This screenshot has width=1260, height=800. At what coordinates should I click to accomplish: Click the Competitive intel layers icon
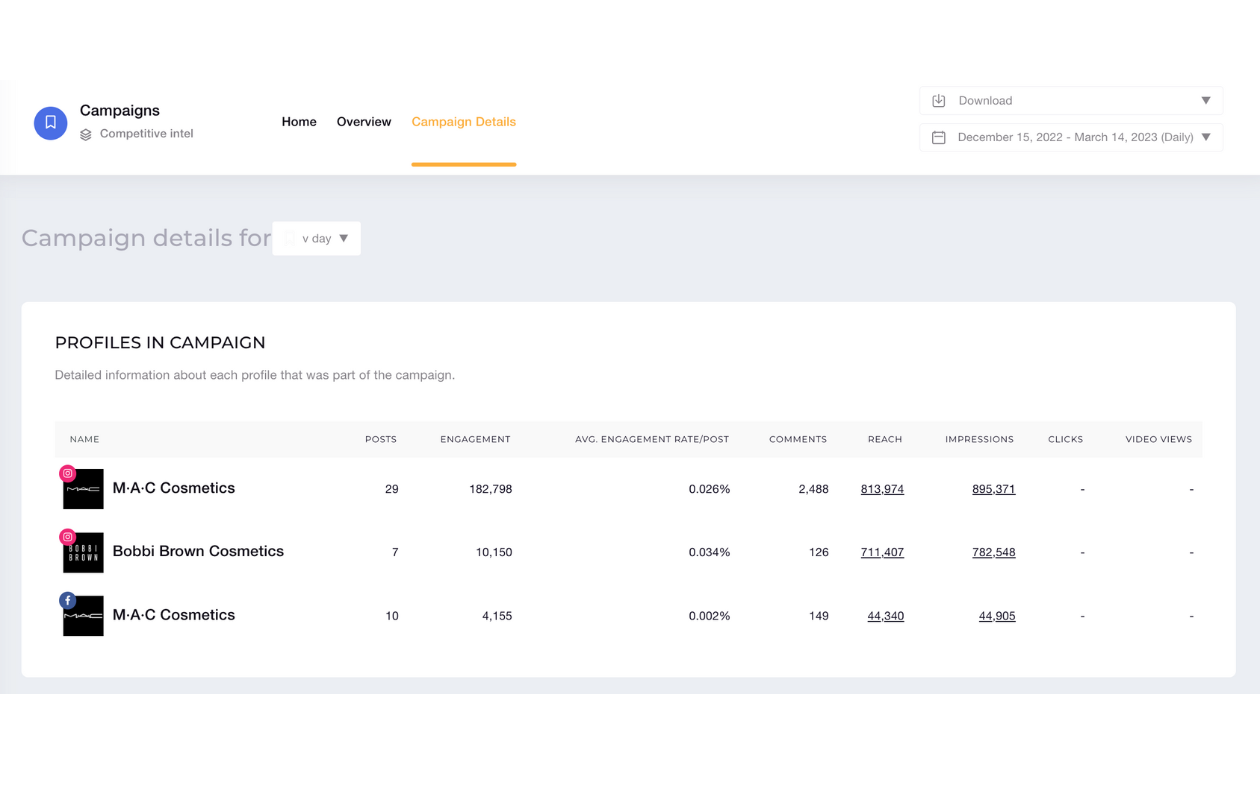tap(86, 134)
